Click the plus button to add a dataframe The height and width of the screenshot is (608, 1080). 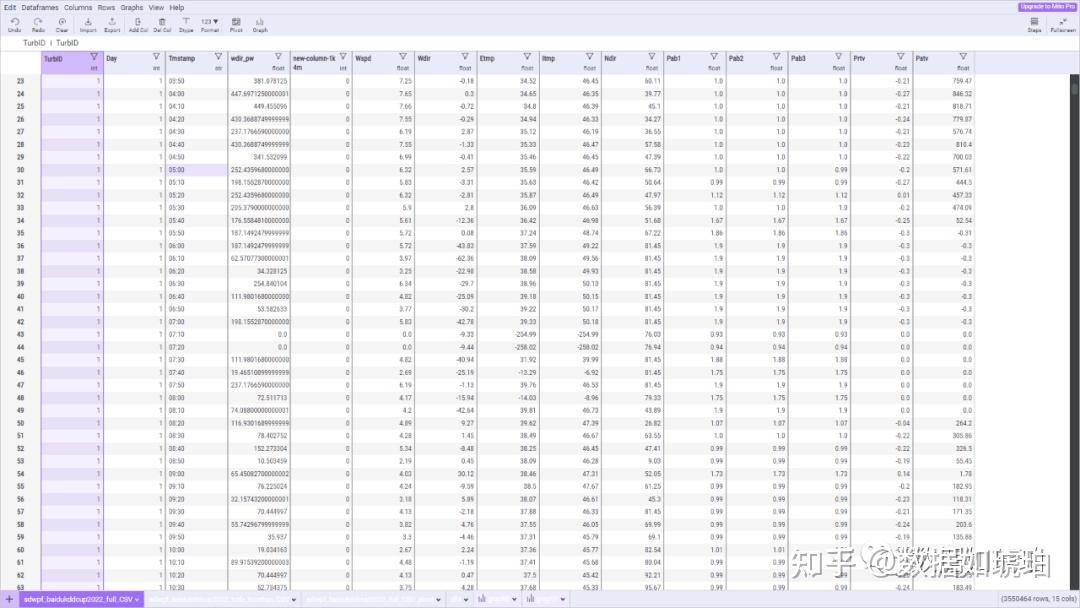pos(8,597)
